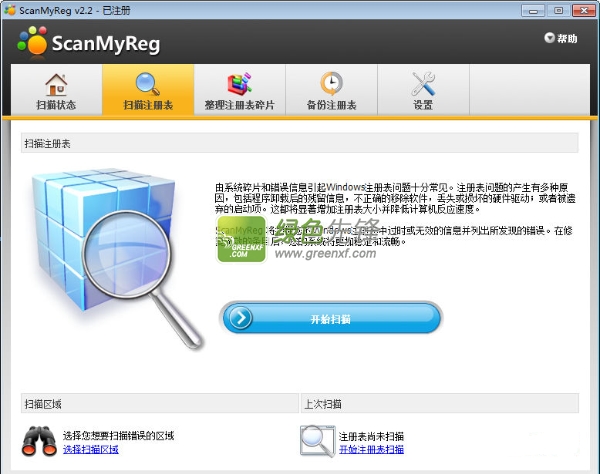Image resolution: width=600 pixels, height=474 pixels.
Task: Click the ScanMyReg logo
Action: (89, 42)
